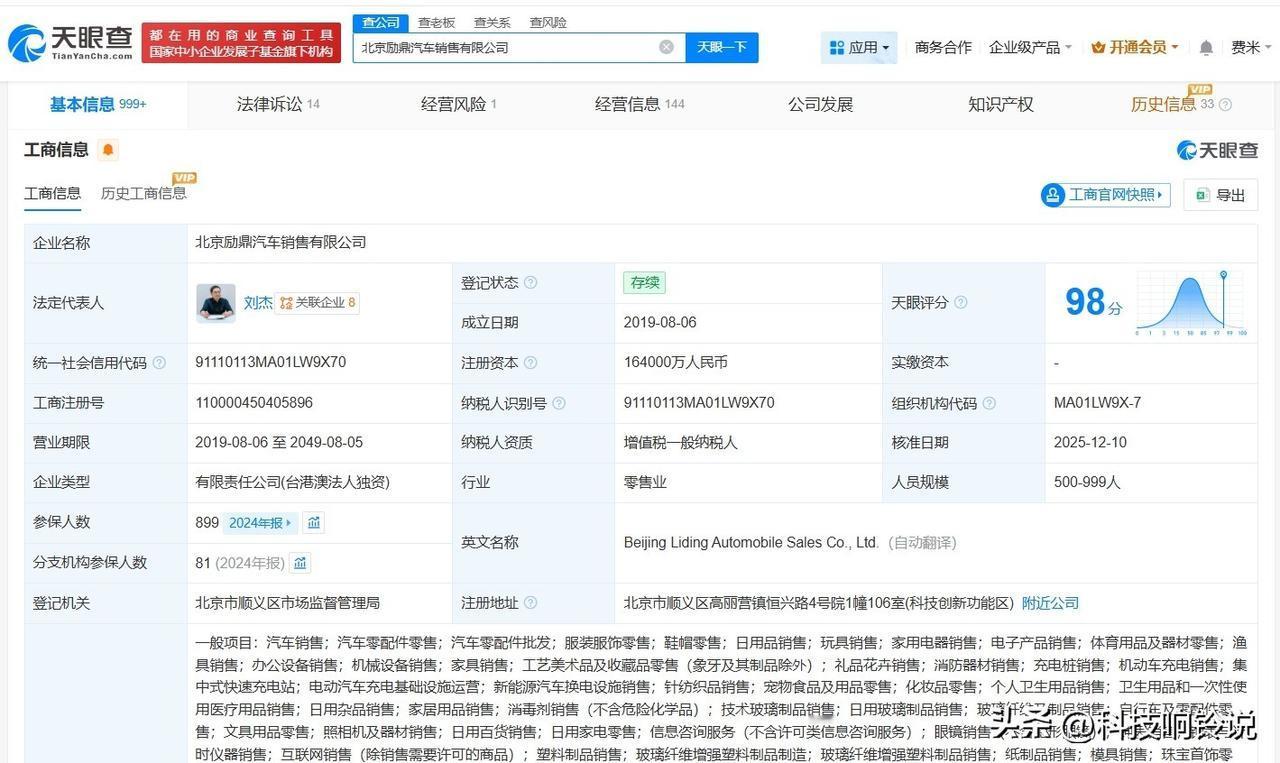Switch to the 历史信息 tab
1280x763 pixels.
click(x=1163, y=104)
